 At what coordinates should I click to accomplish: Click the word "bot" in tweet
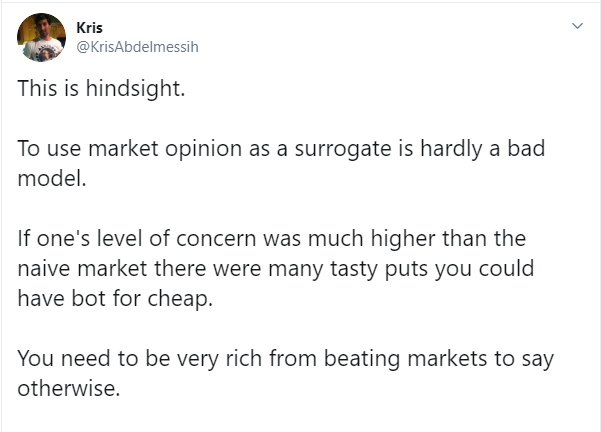88,298
